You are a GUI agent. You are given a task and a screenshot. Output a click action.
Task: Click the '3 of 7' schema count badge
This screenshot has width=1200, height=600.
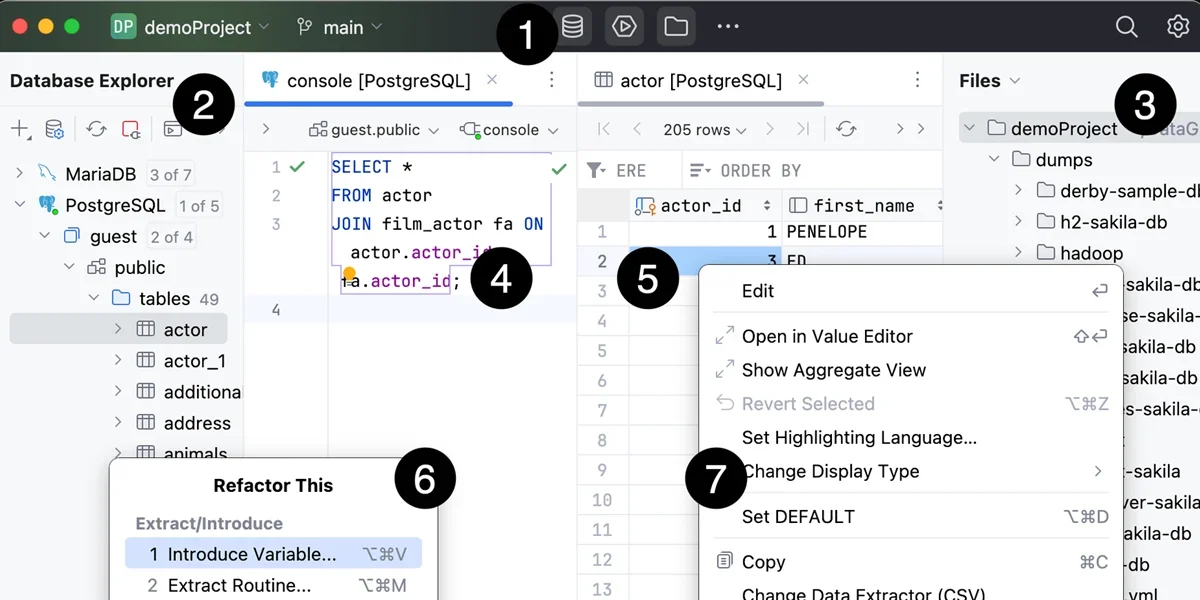pyautogui.click(x=170, y=174)
